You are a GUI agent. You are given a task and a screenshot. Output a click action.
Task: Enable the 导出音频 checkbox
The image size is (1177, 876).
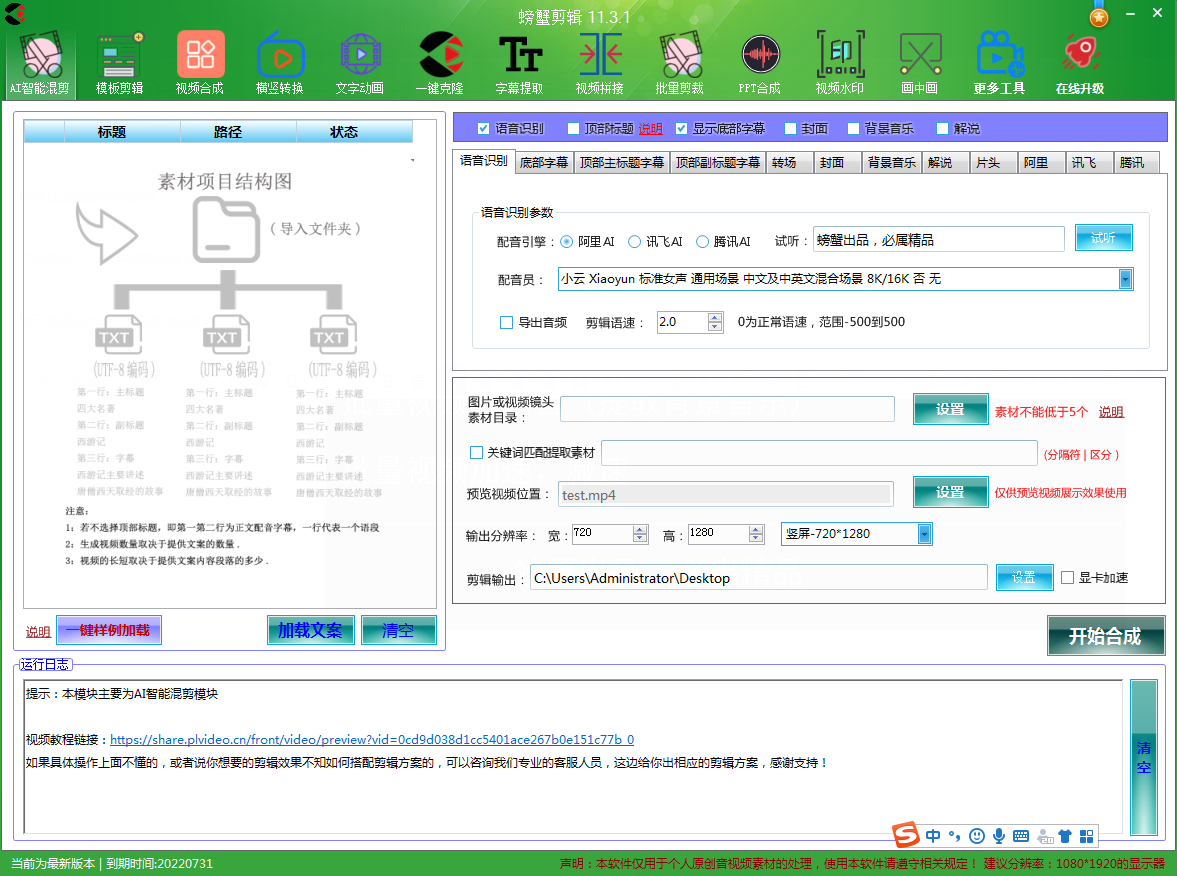[506, 322]
